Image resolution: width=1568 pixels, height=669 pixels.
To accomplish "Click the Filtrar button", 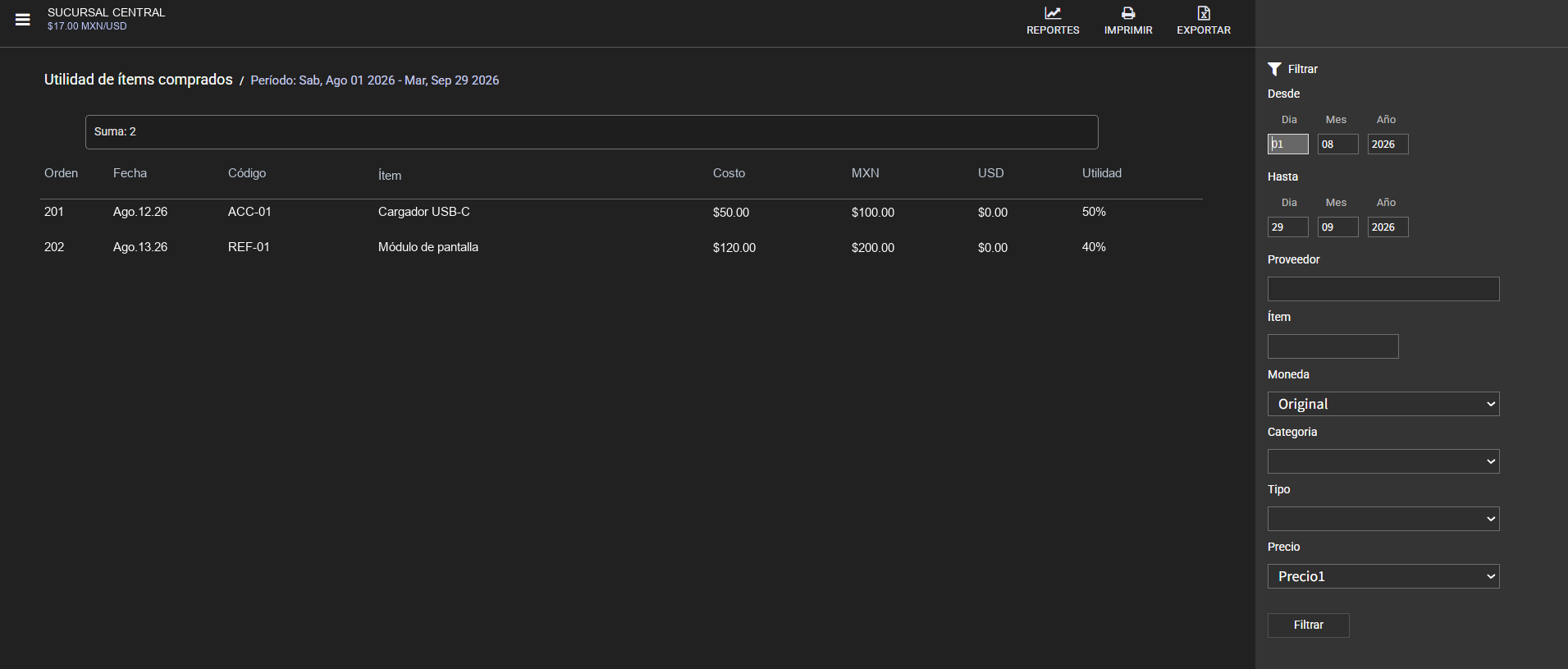I will [1309, 625].
